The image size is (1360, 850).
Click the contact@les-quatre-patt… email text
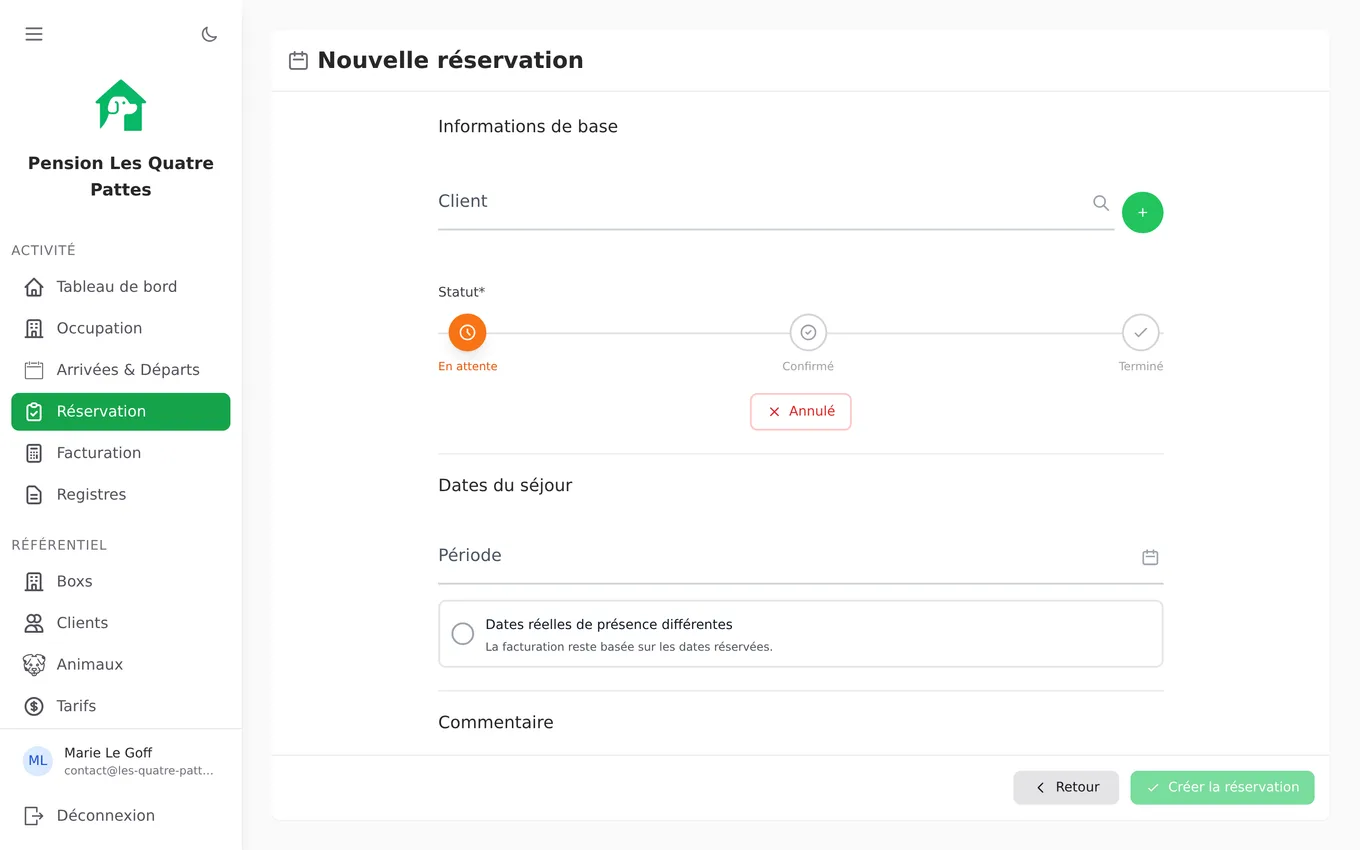pos(139,771)
